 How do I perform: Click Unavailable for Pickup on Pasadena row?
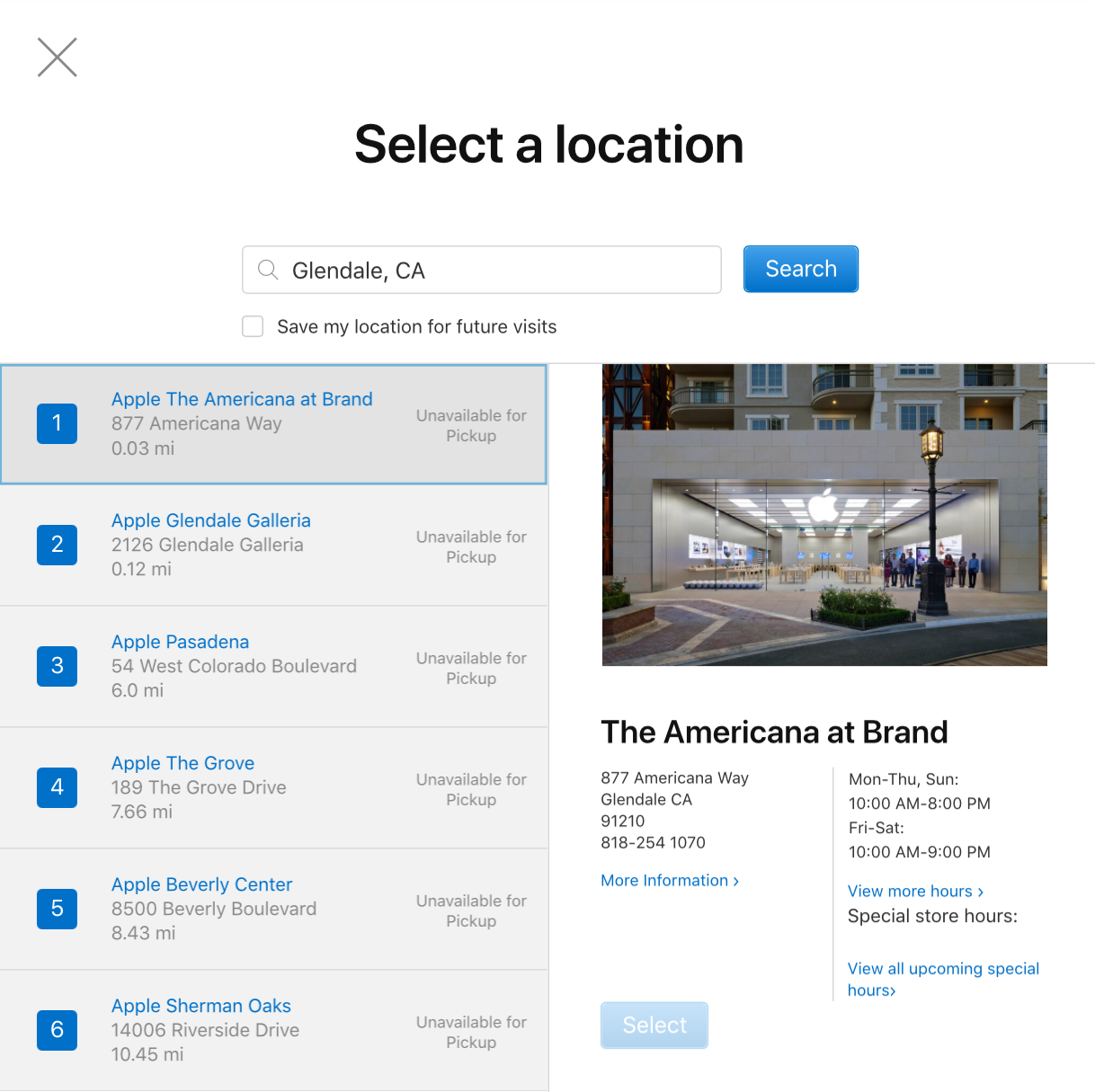471,668
